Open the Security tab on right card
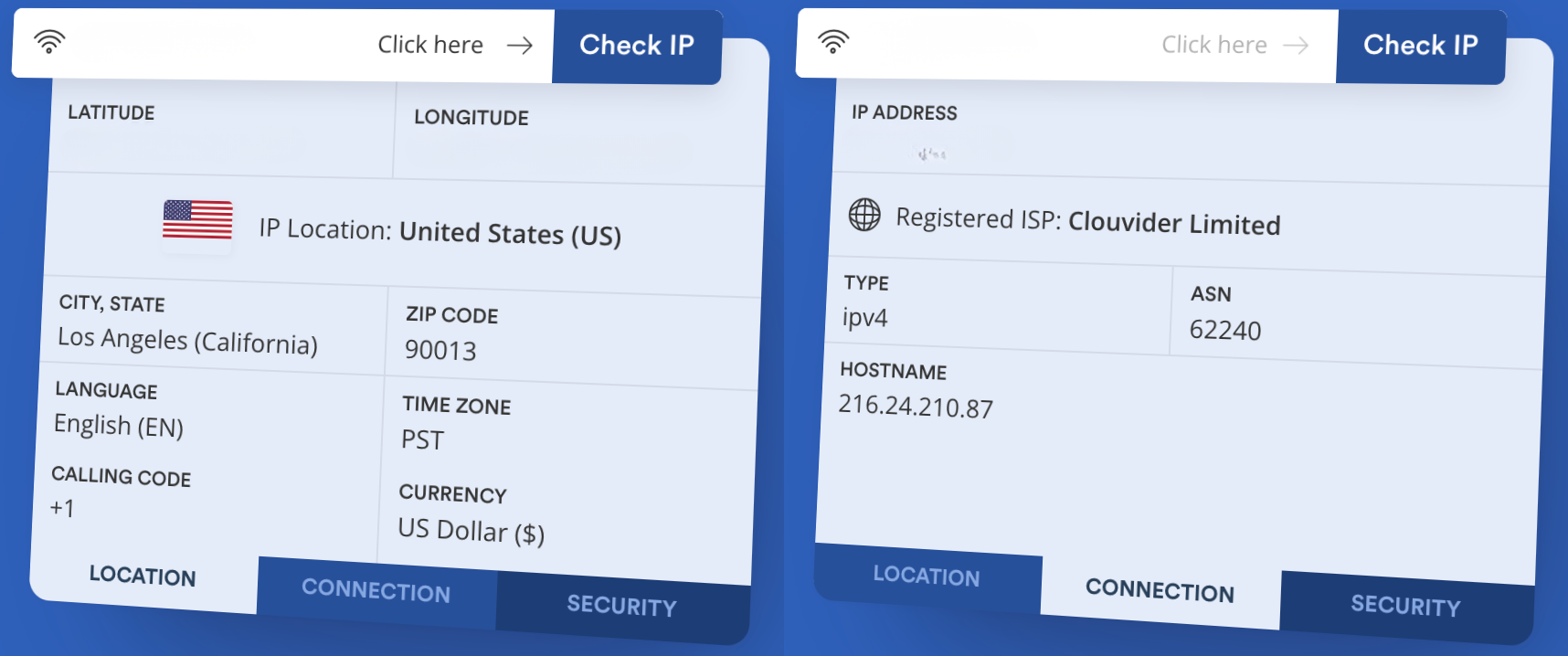The height and width of the screenshot is (656, 1568). coord(1405,605)
